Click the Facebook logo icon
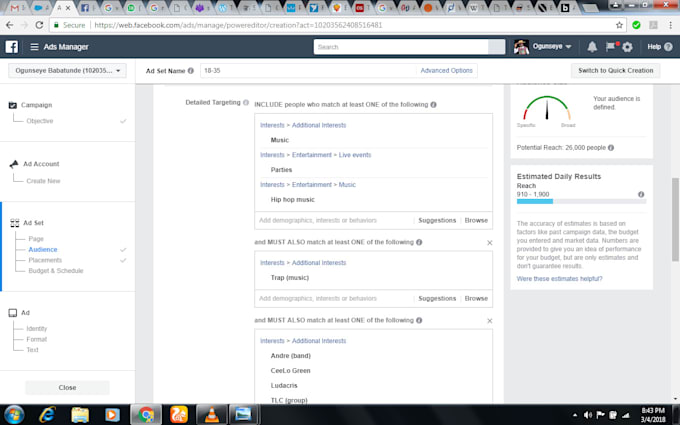This screenshot has width=680, height=425. (x=12, y=46)
